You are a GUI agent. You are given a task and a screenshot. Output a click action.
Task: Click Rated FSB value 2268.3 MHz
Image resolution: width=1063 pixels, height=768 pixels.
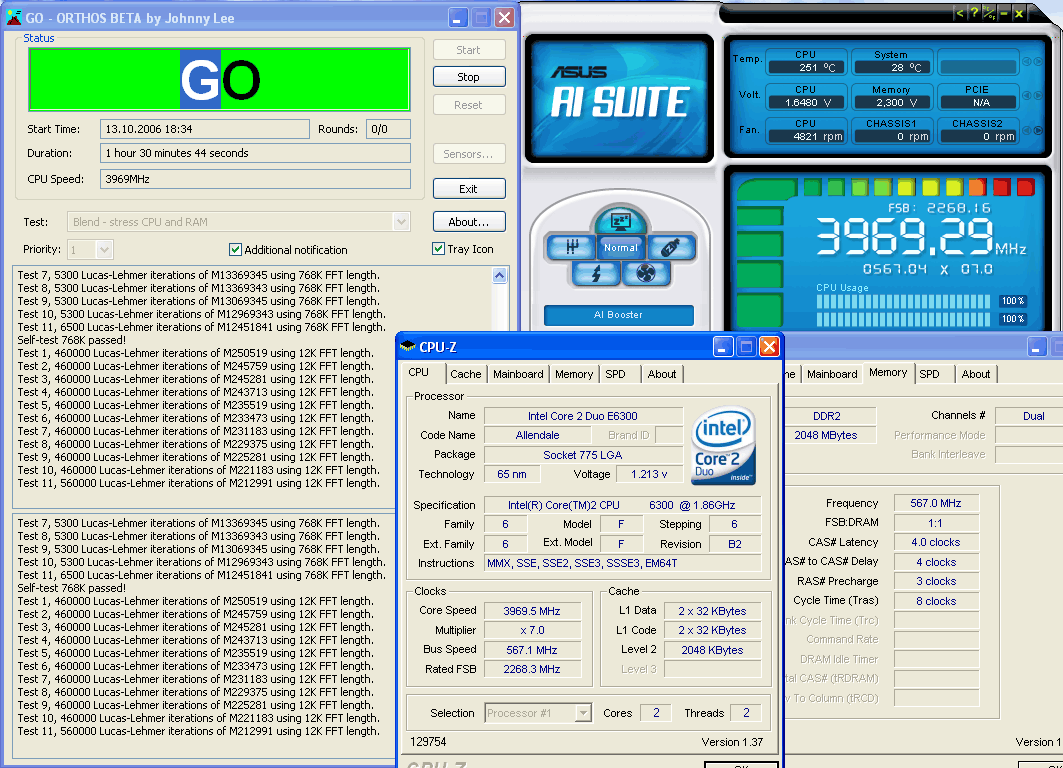[532, 669]
